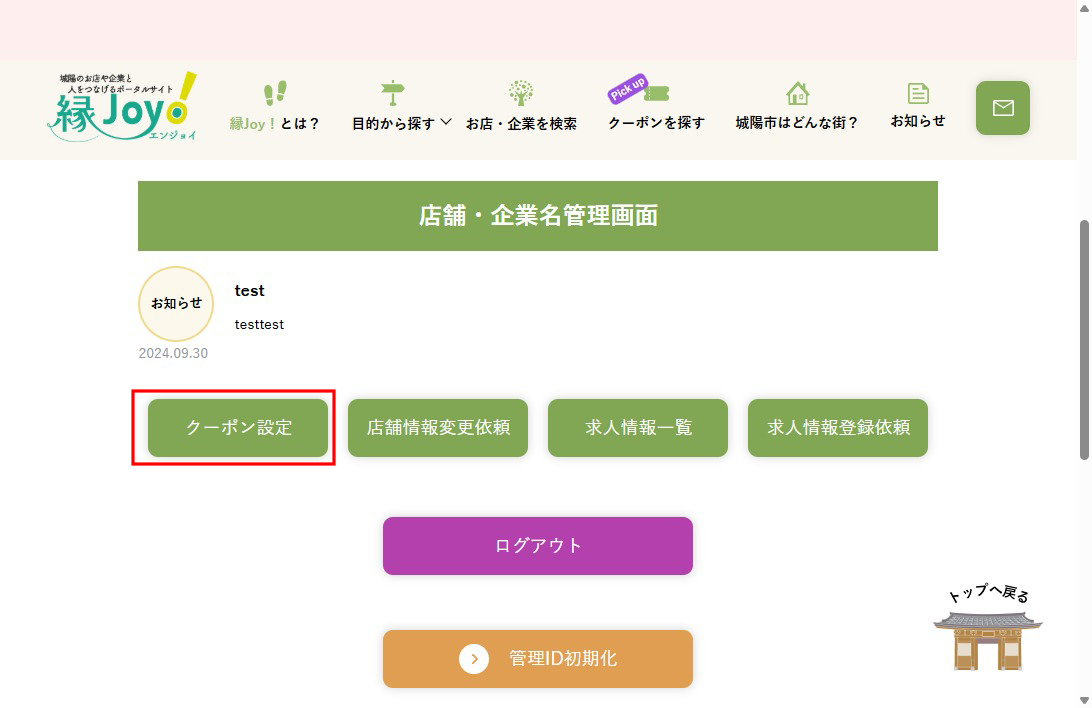Image resolution: width=1092 pixels, height=708 pixels.
Task: Click the document icon above お知らせ
Action: coord(918,91)
